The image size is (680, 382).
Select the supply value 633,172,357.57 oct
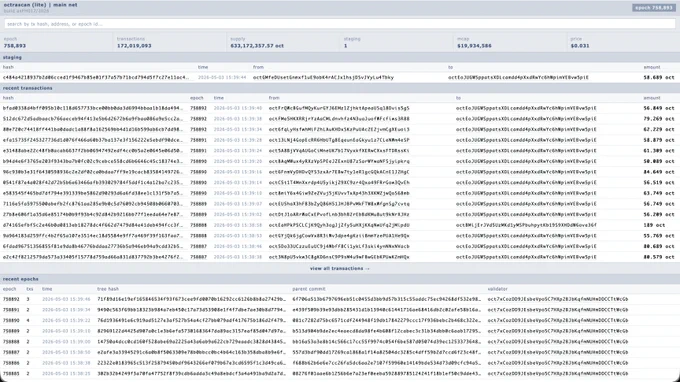pyautogui.click(x=257, y=46)
